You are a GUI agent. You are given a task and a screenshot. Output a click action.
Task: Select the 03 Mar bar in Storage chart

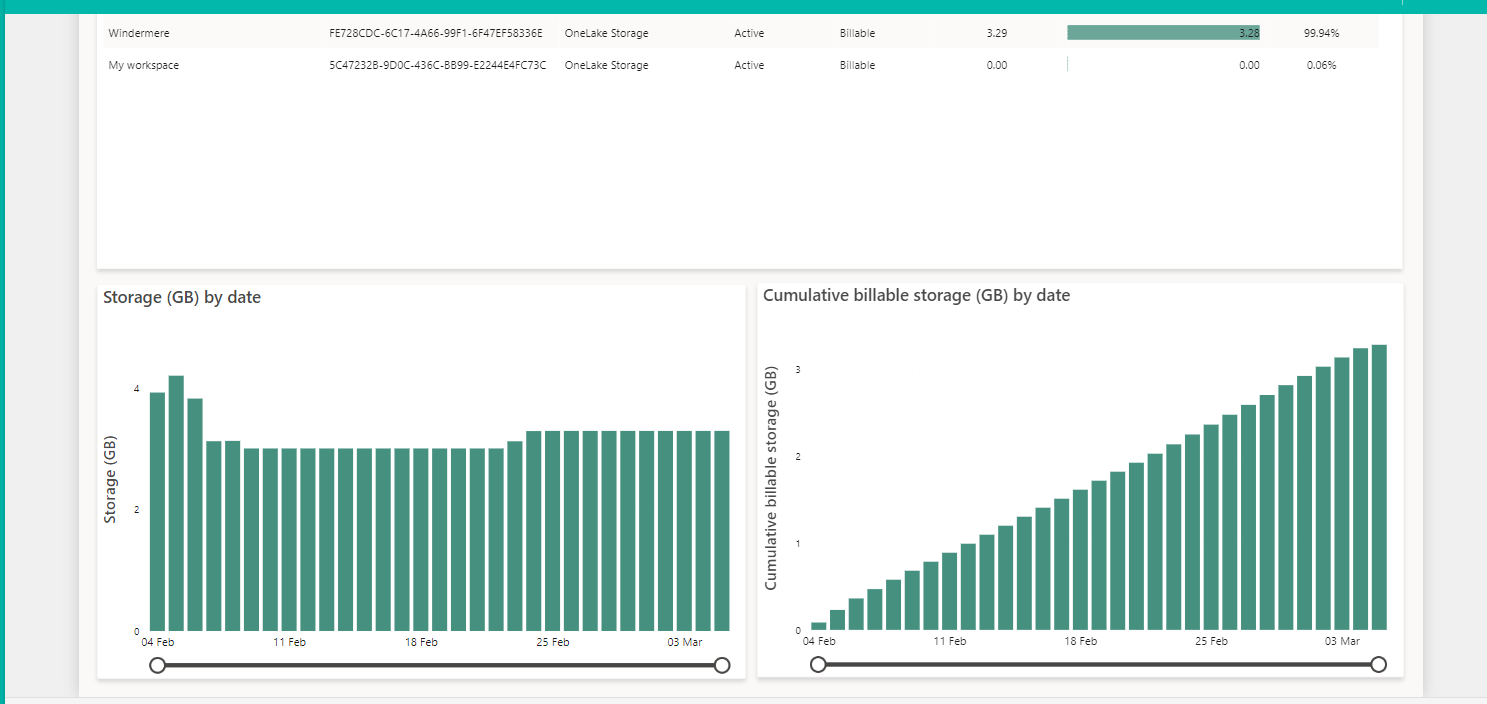[x=684, y=531]
